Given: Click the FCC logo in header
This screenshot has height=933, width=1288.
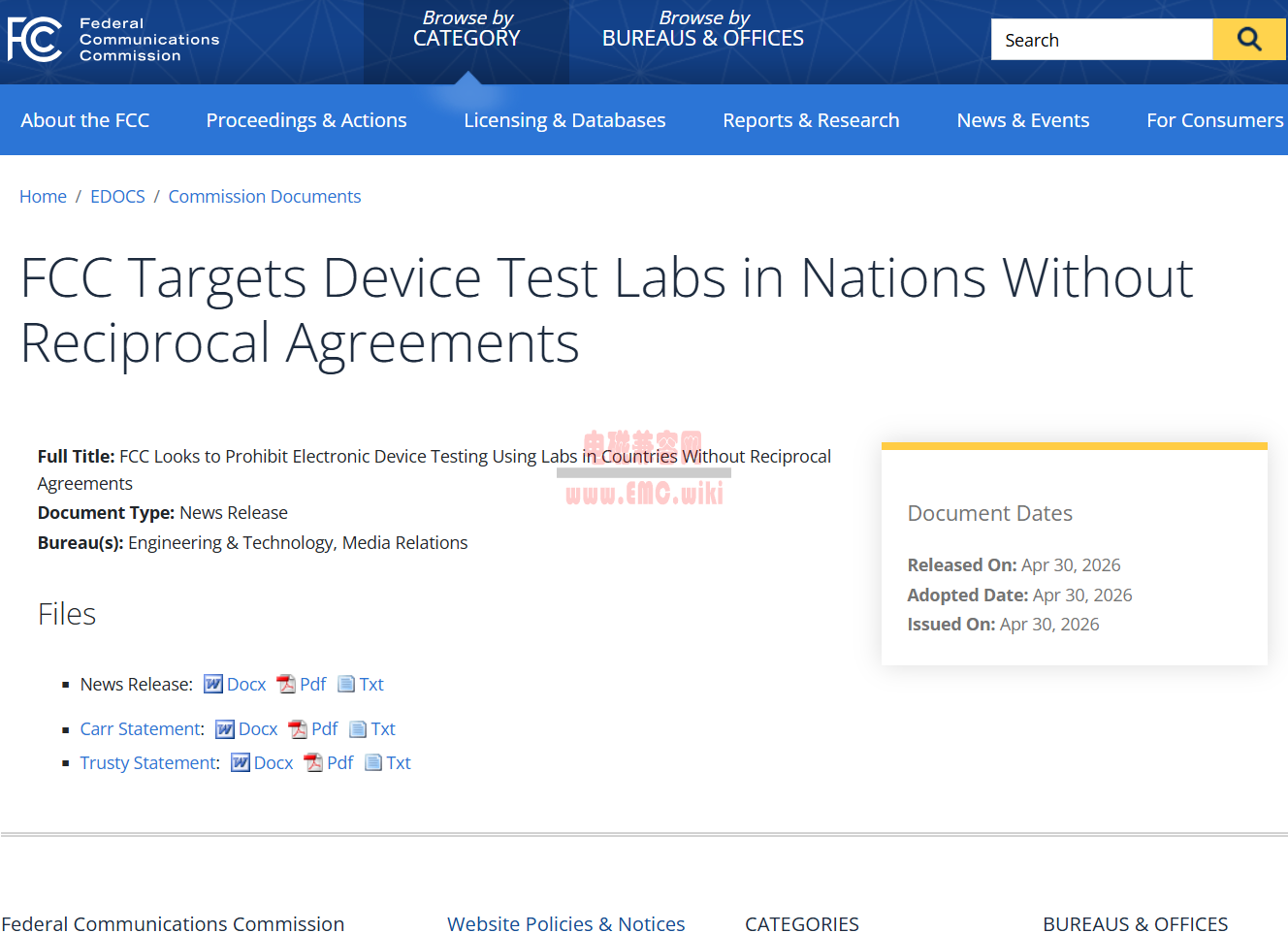Looking at the screenshot, I should (35, 40).
